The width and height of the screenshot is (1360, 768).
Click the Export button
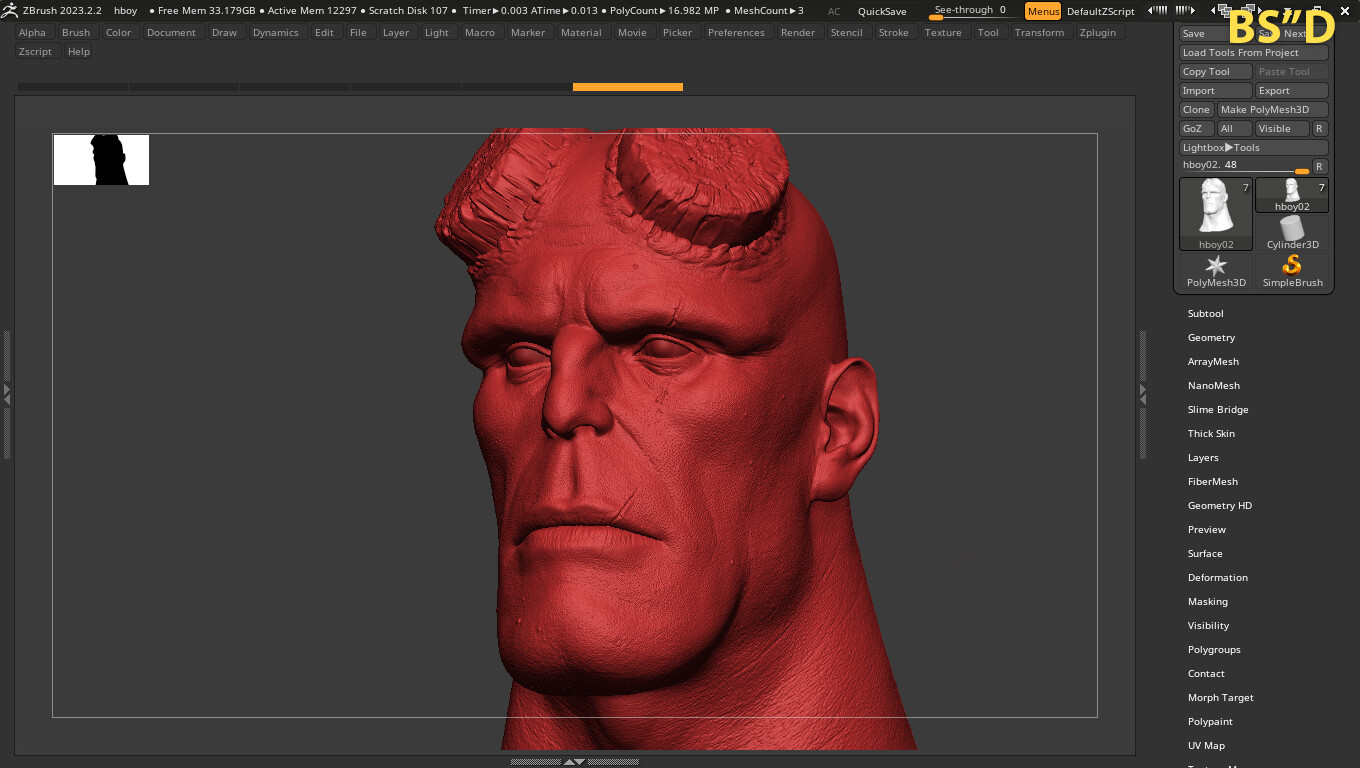(1292, 91)
